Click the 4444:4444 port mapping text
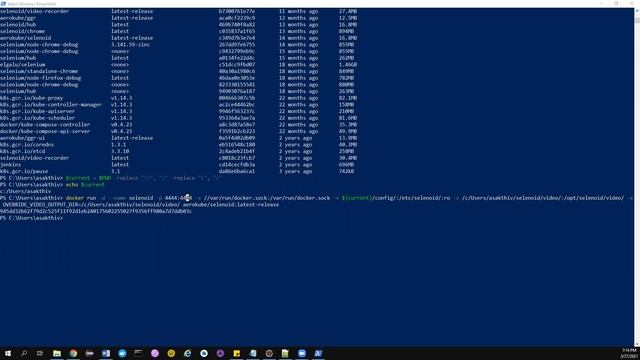640x360 pixels. (178, 198)
